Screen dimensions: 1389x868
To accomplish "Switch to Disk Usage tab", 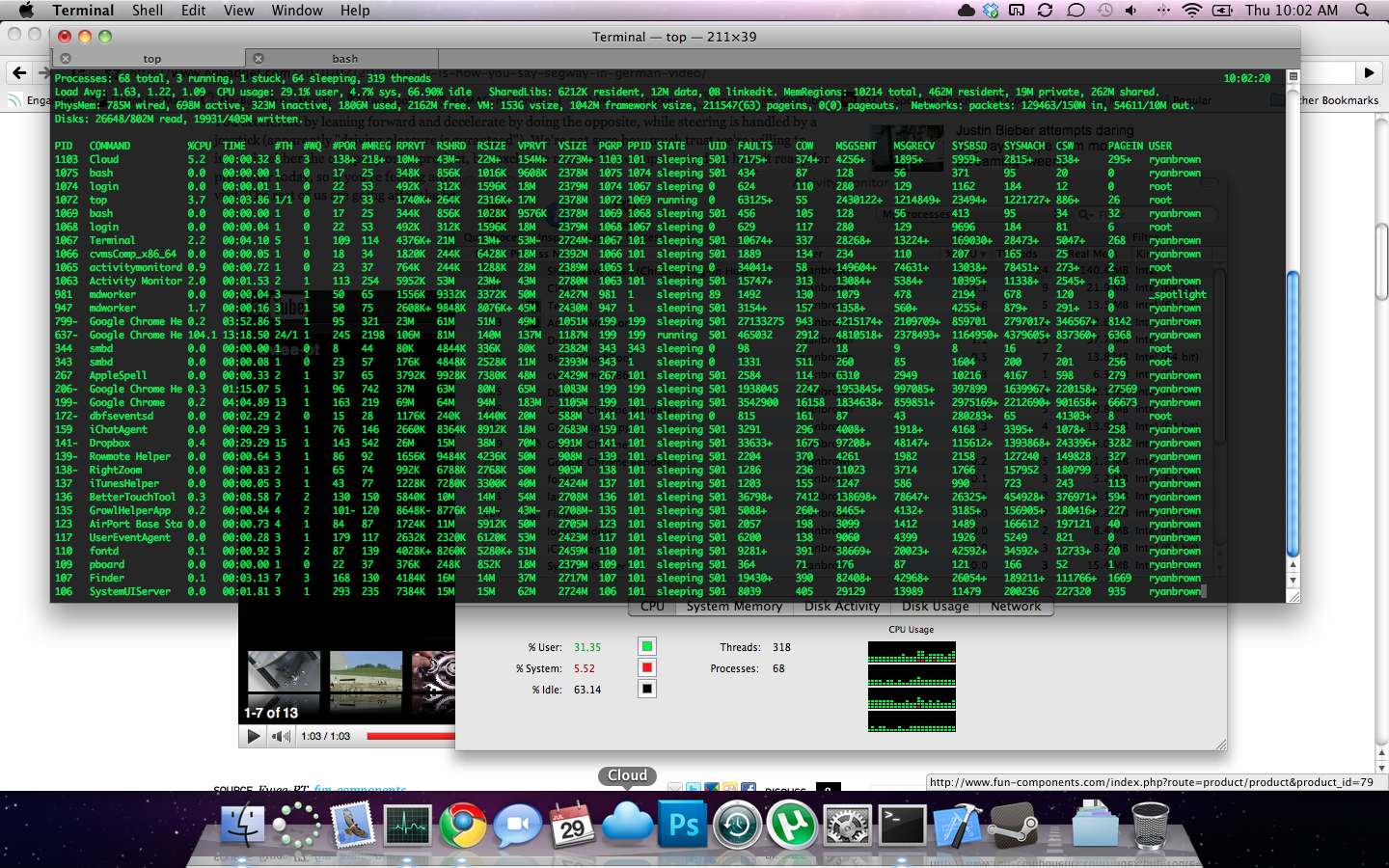I will (935, 607).
